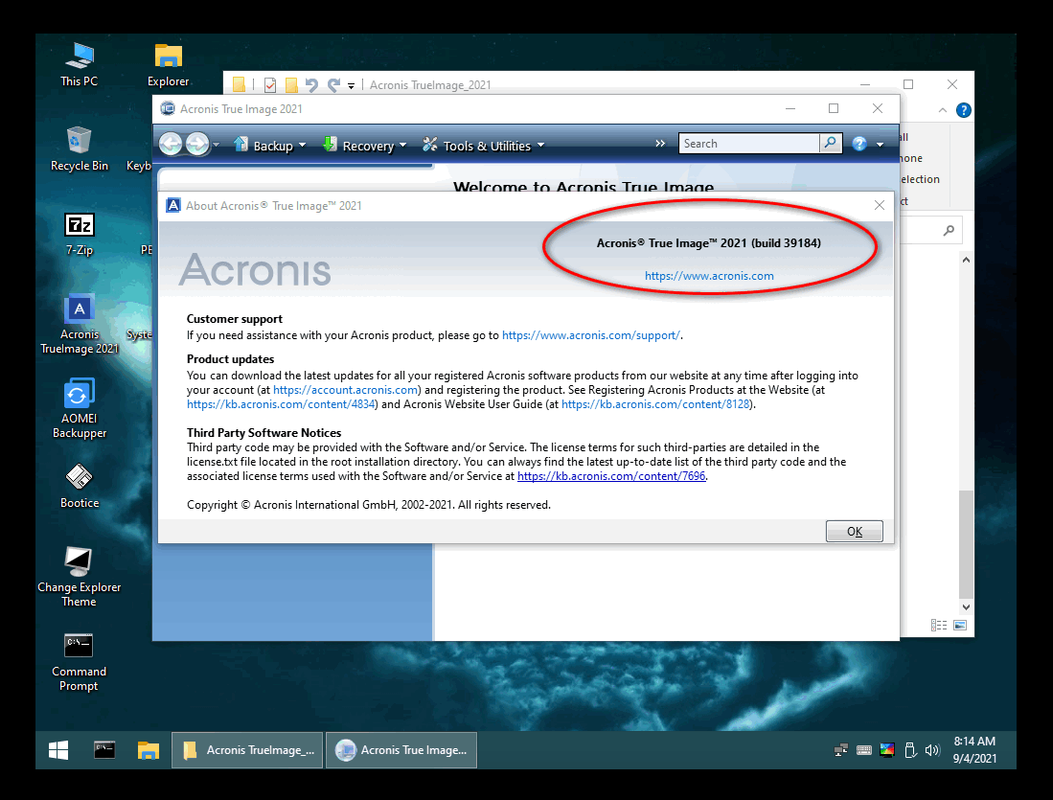
Task: Open the Backup menu
Action: click(x=270, y=145)
